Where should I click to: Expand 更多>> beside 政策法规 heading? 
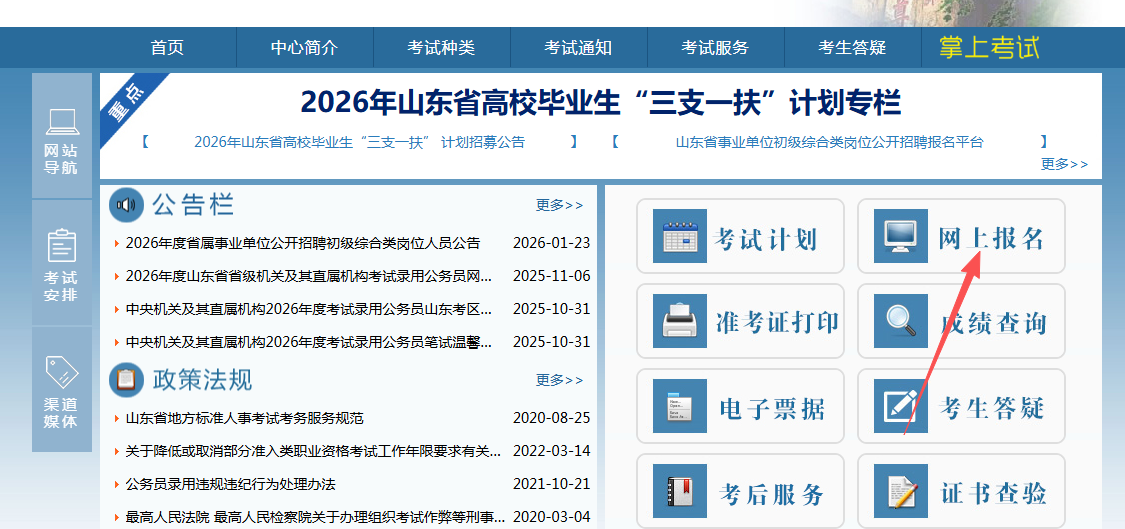coord(559,380)
